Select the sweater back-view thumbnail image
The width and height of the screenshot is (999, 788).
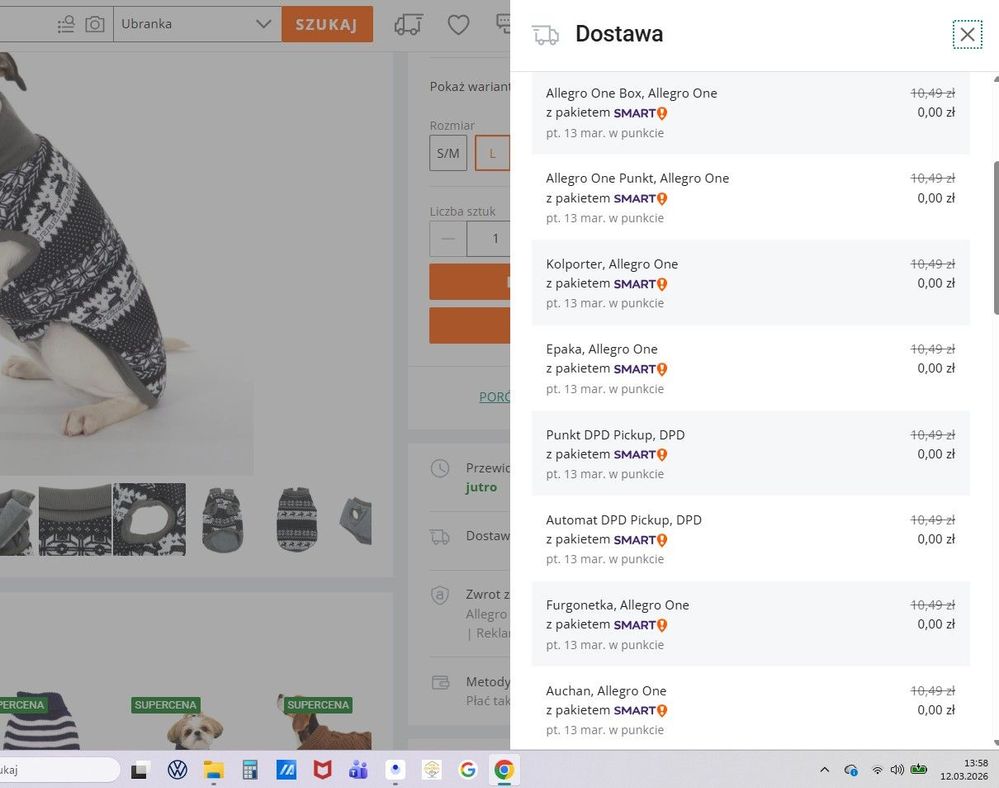point(297,520)
